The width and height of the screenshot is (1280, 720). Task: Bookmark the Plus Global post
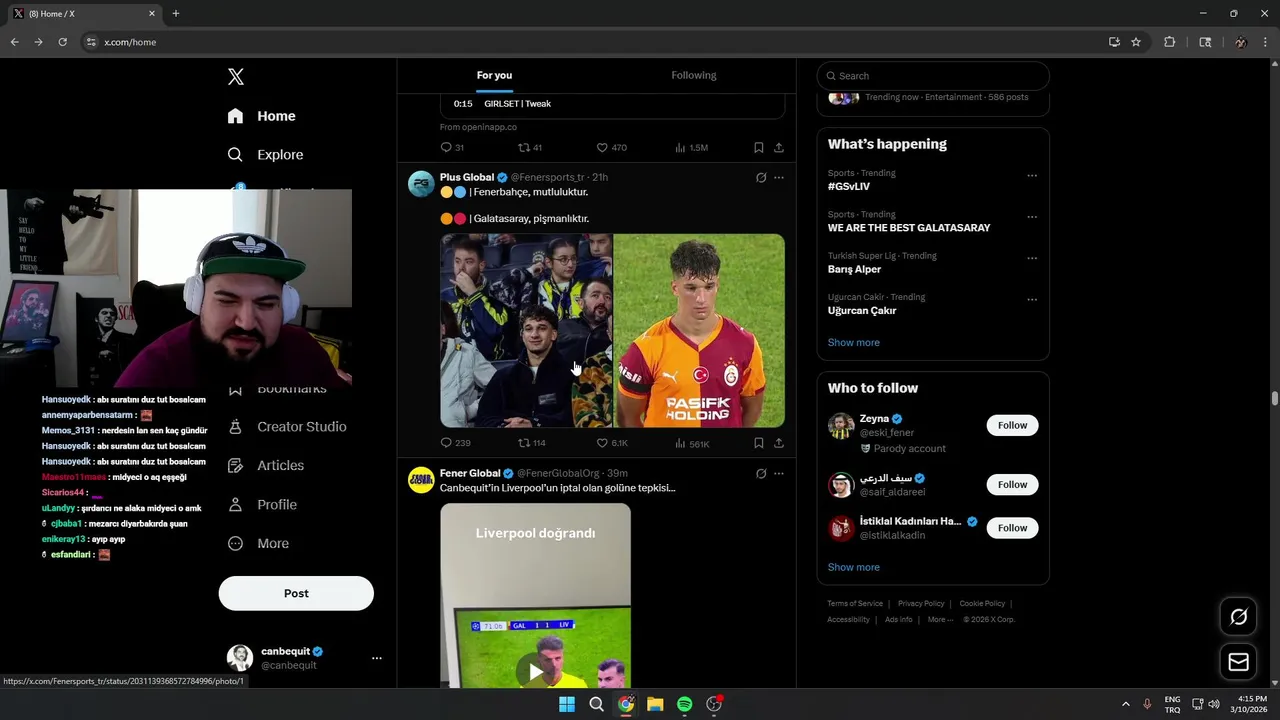[x=759, y=443]
